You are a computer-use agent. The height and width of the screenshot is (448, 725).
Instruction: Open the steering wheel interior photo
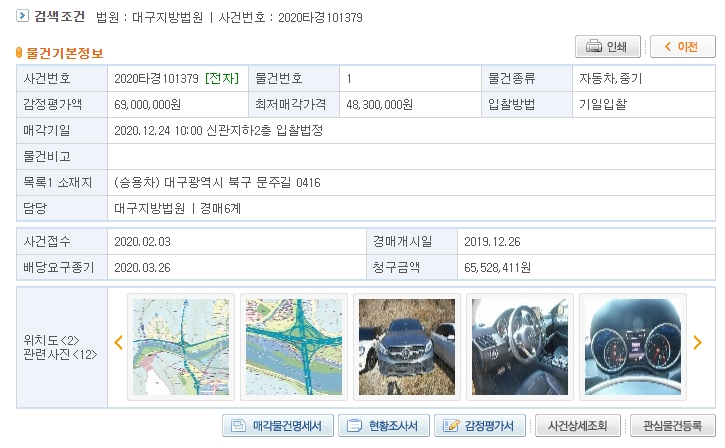(520, 347)
